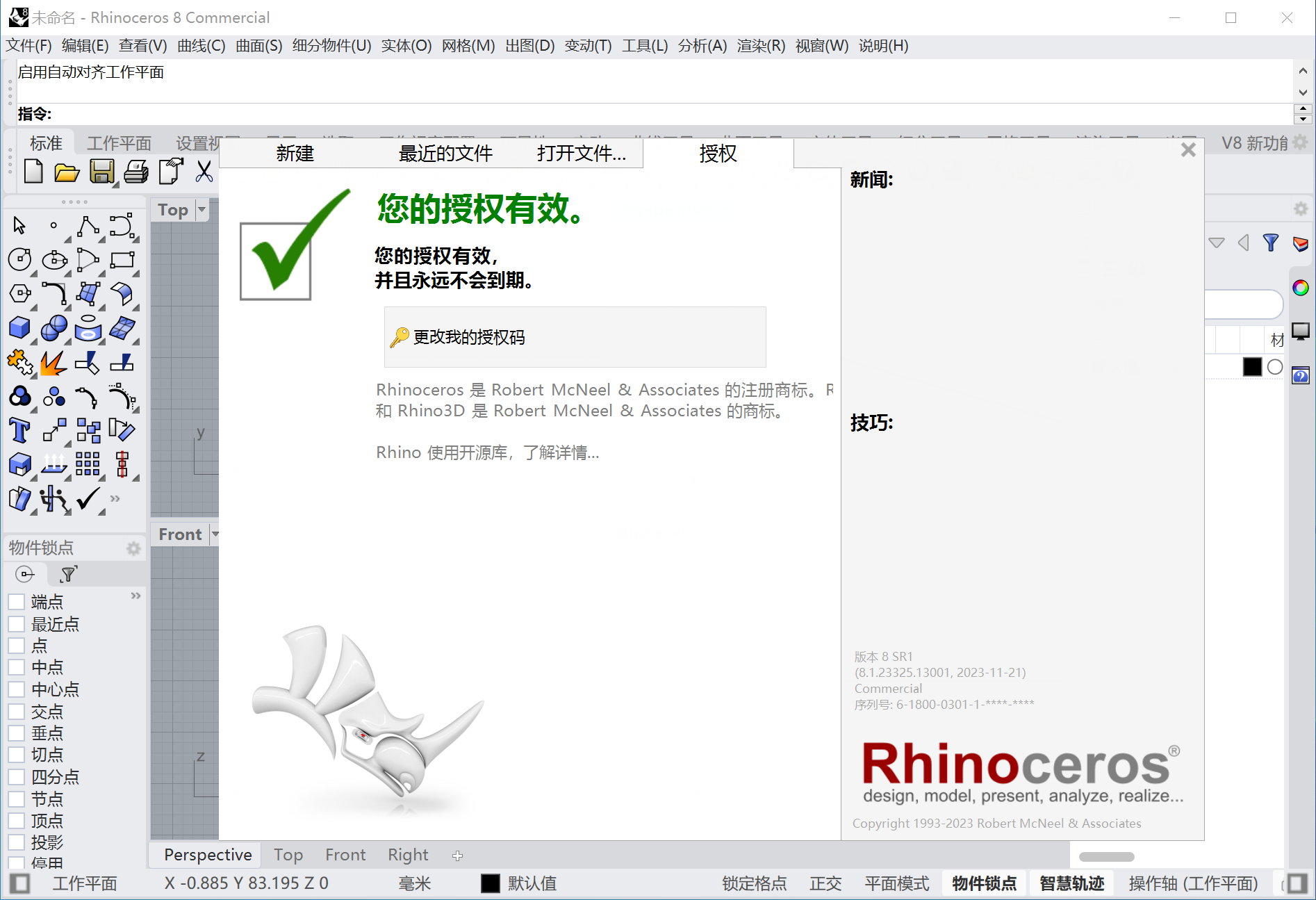Enable the 最近点 object snap checkbox
Screen dimensions: 1316x900
[x=17, y=624]
